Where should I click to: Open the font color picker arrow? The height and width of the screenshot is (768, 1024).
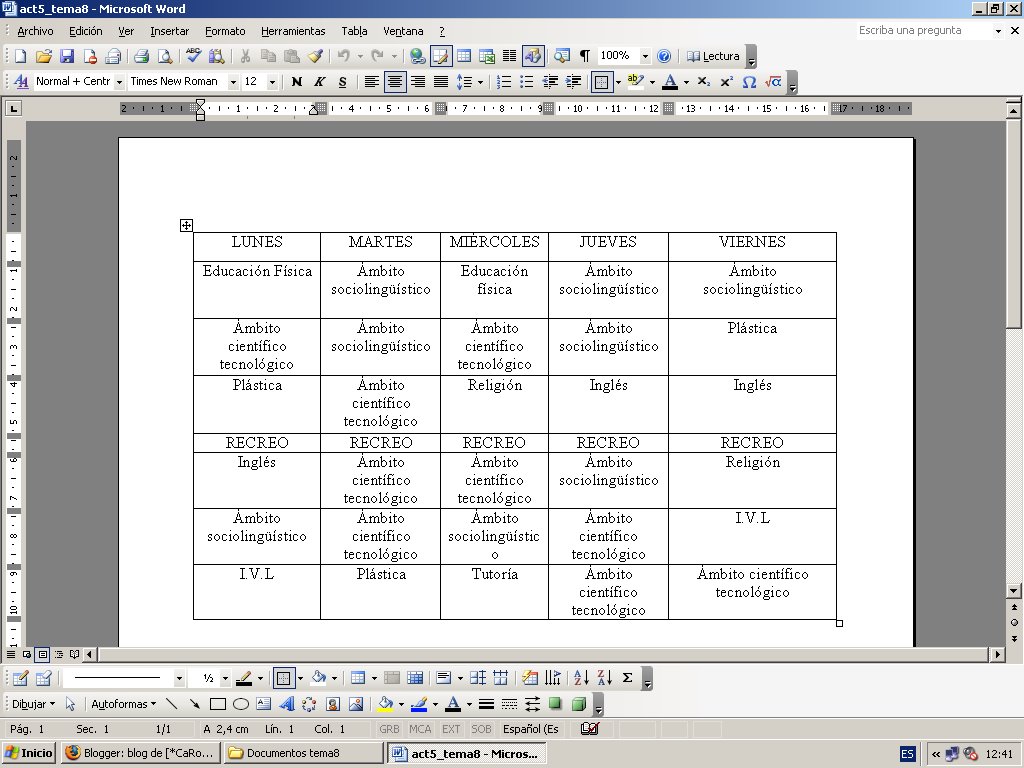[x=686, y=82]
